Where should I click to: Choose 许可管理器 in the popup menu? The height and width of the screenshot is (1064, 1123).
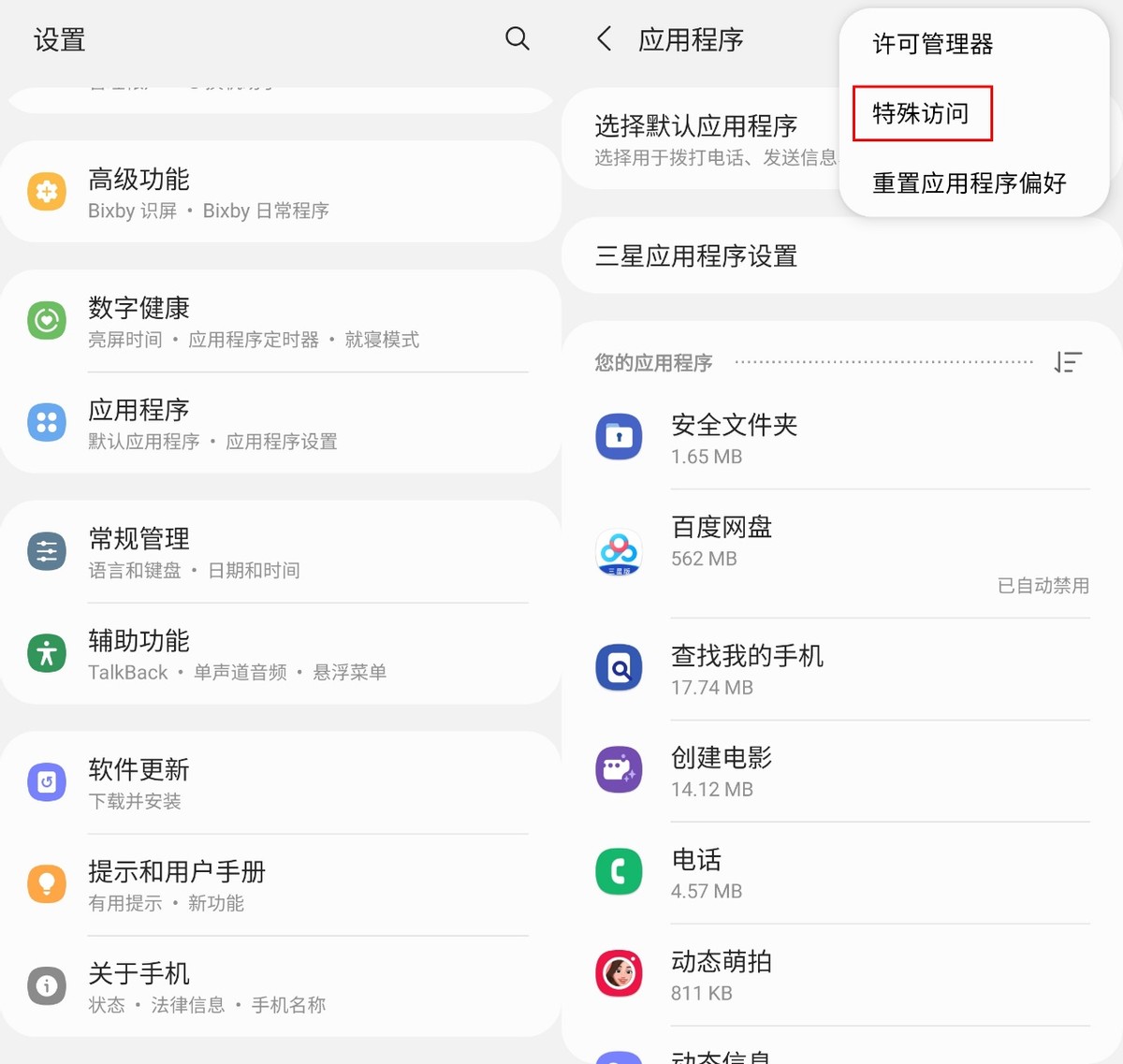click(931, 44)
